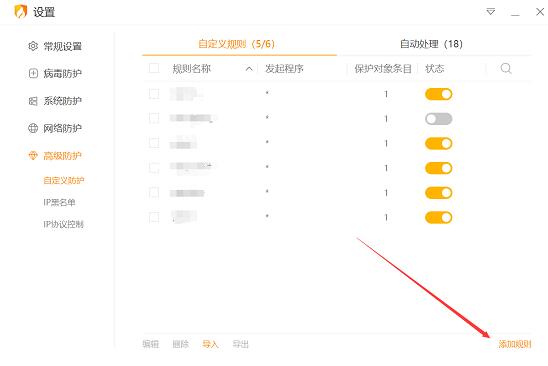The width and height of the screenshot is (548, 366).
Task: Click the globe icon beside 网络防护
Action: click(x=33, y=128)
